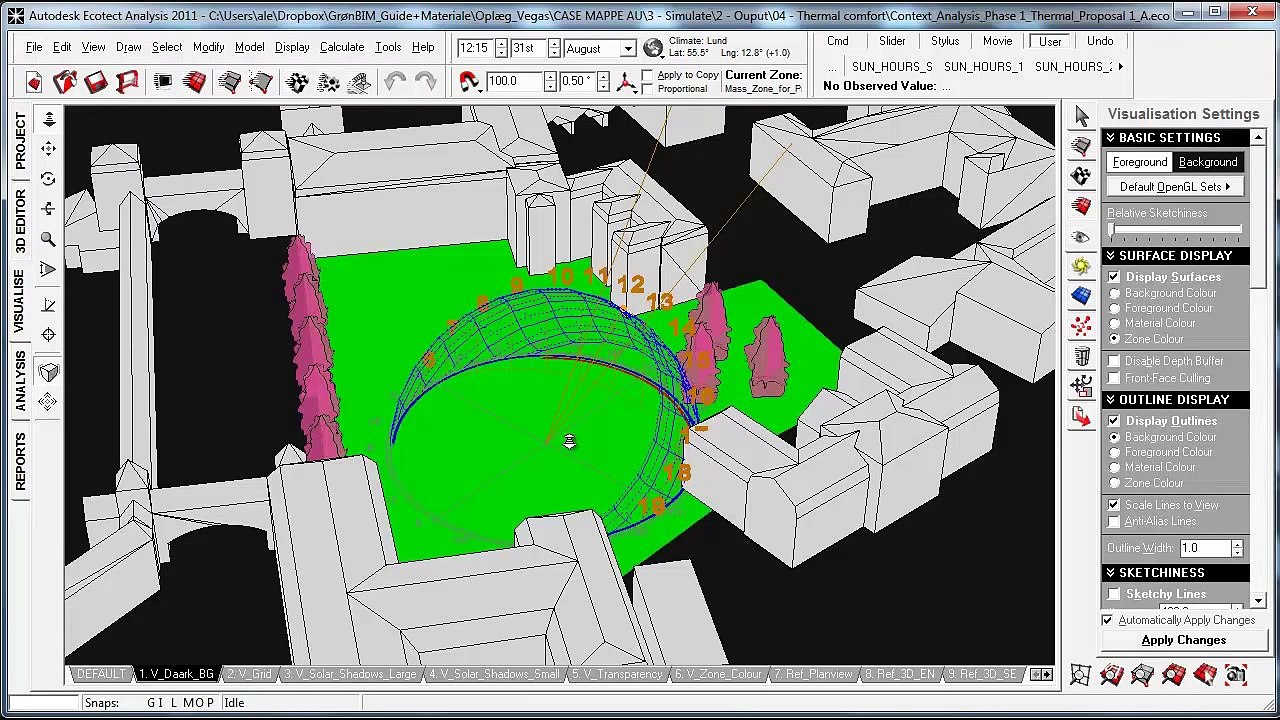
Task: Click the globe location icon next to Climate
Action: point(653,48)
